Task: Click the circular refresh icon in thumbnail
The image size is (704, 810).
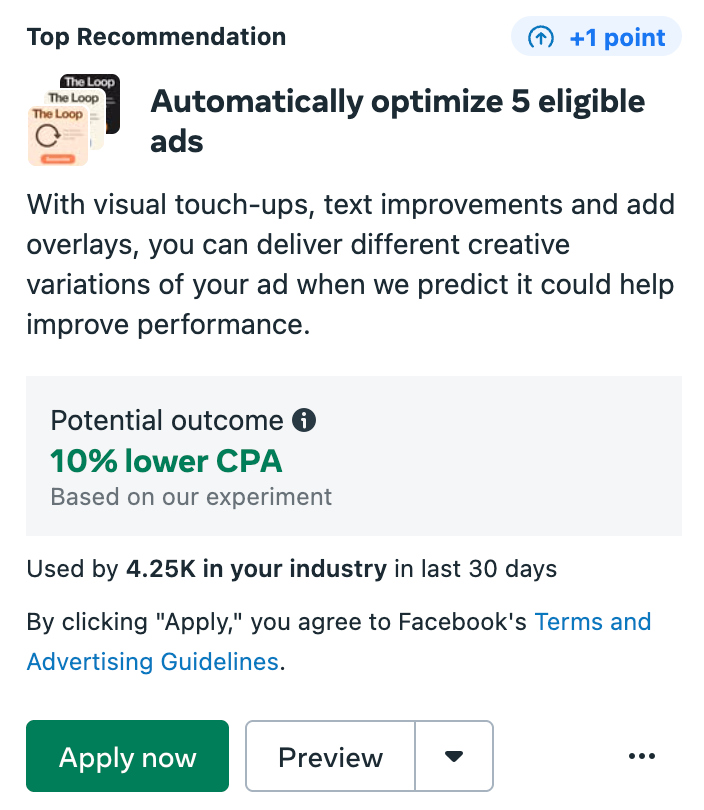Action: (x=48, y=136)
